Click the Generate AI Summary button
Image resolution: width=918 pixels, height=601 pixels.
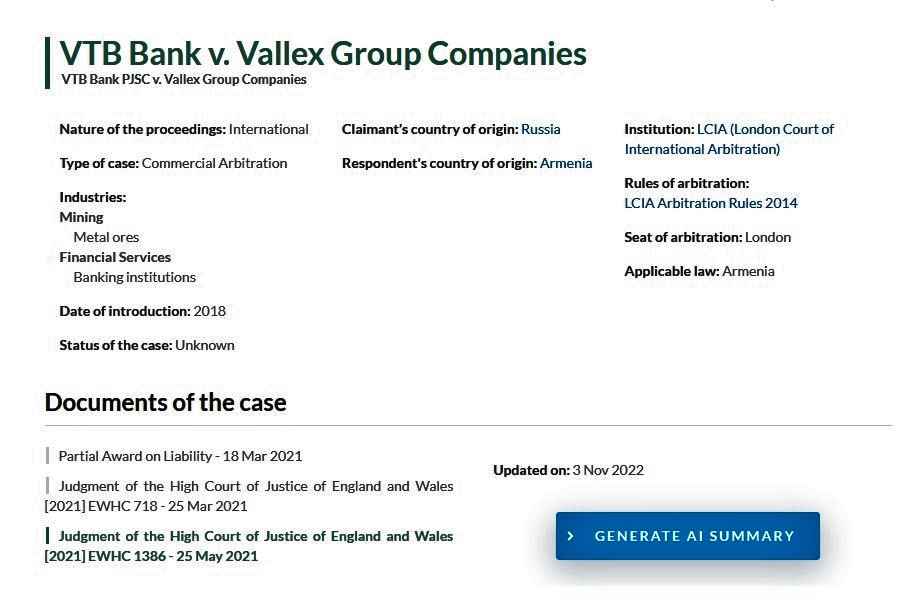pyautogui.click(x=688, y=536)
